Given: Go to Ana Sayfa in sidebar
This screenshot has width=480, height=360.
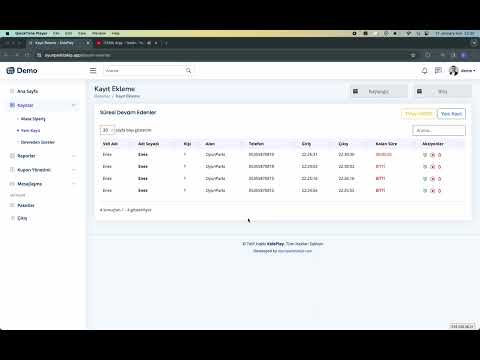Looking at the screenshot, I should (27, 91).
